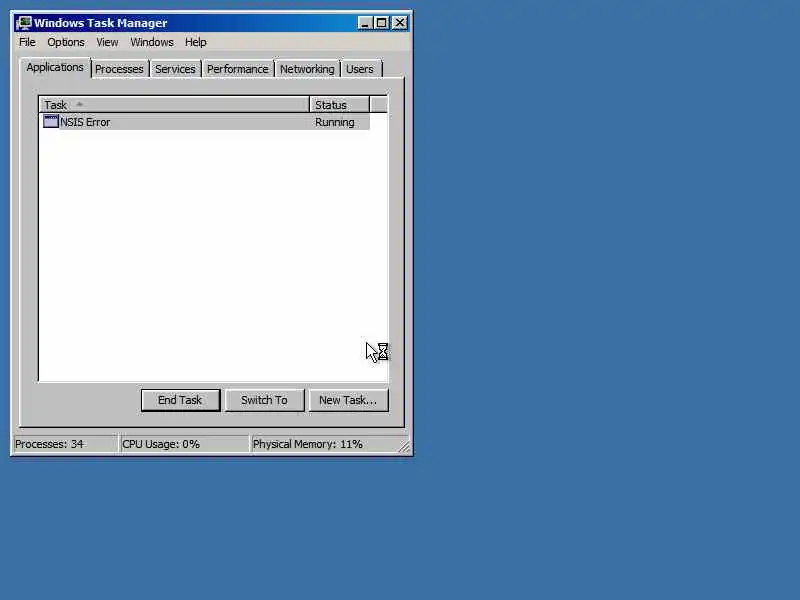This screenshot has width=800, height=600.
Task: Sort the list by Status column header
Action: pos(339,105)
